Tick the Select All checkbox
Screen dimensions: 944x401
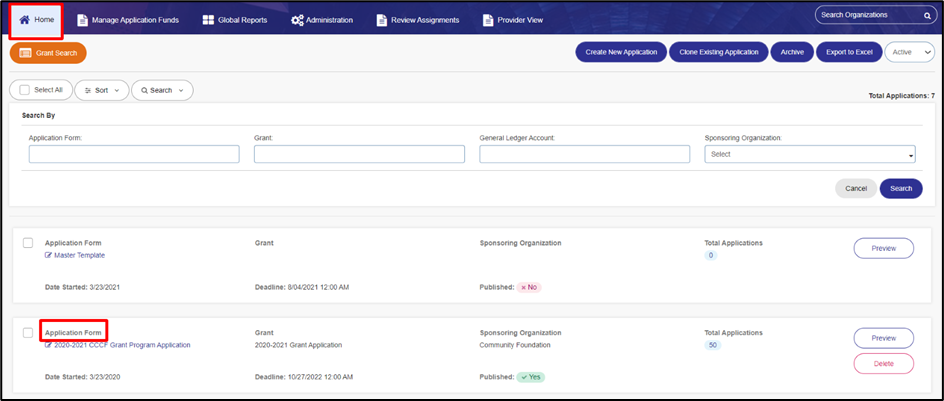[25, 90]
